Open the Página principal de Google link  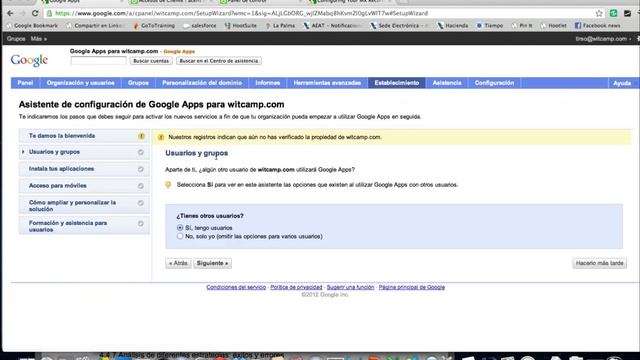412,287
